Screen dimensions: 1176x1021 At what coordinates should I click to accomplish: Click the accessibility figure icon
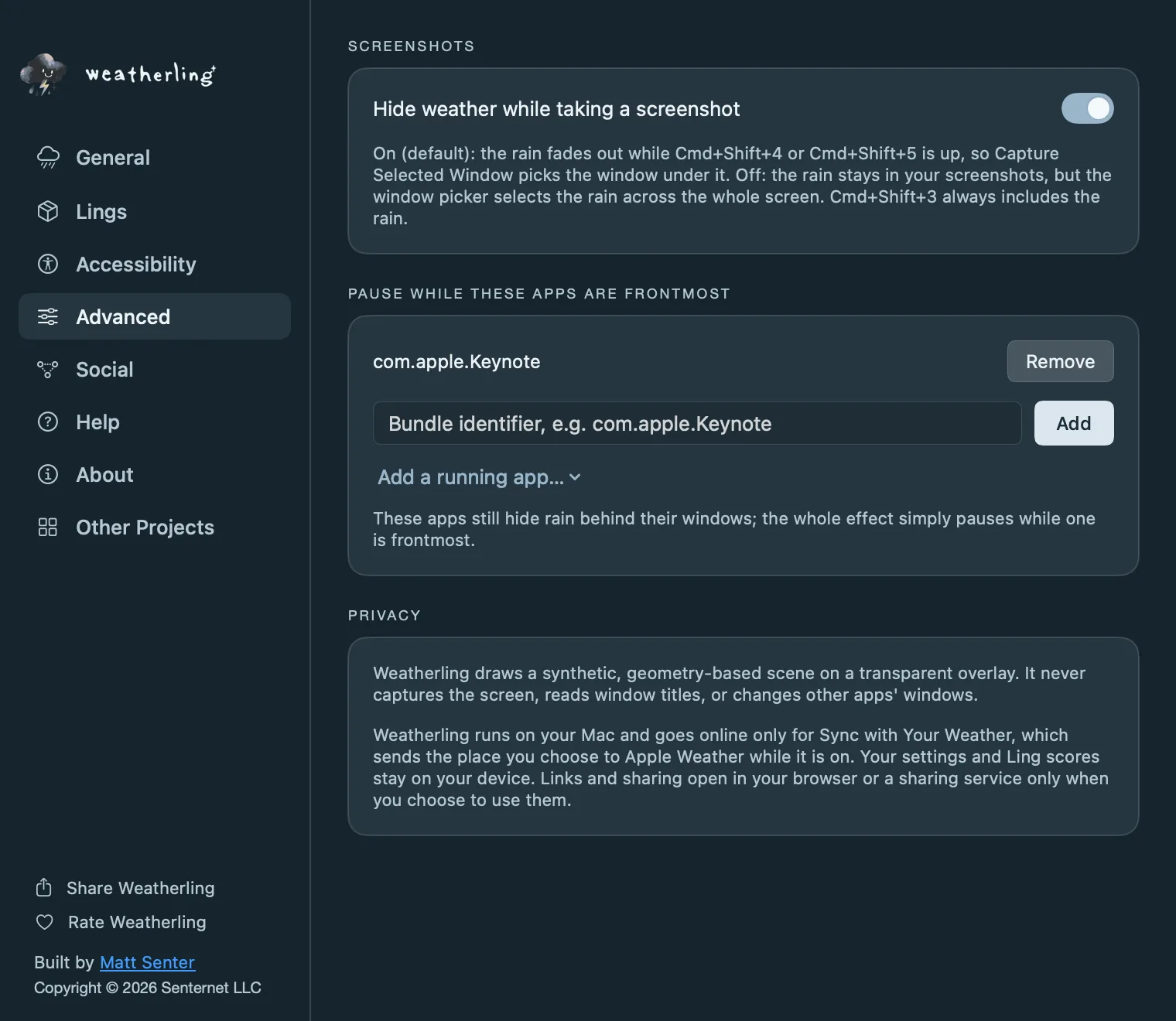(x=48, y=264)
